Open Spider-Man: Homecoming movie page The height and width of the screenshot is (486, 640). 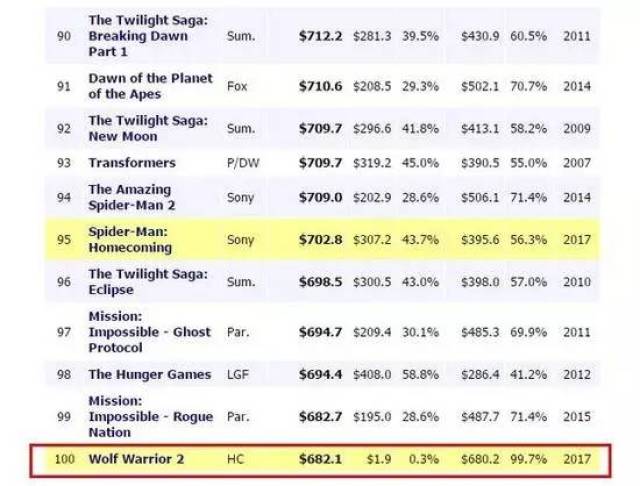pos(130,240)
